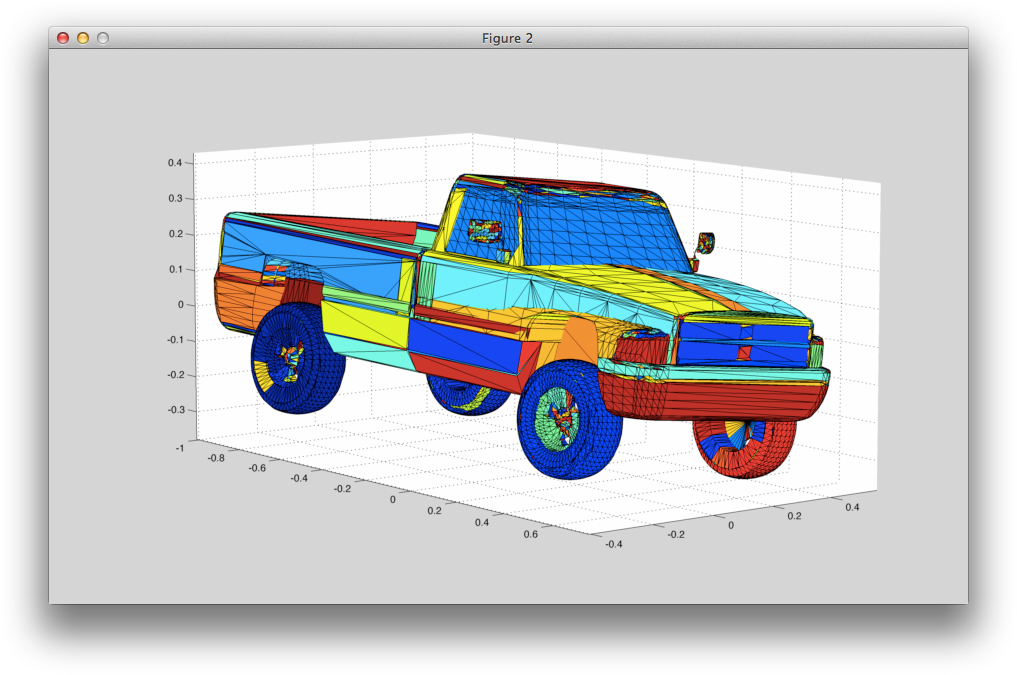Minimize the Figure 2 window
Image resolution: width=1017 pixels, height=675 pixels.
tap(83, 38)
